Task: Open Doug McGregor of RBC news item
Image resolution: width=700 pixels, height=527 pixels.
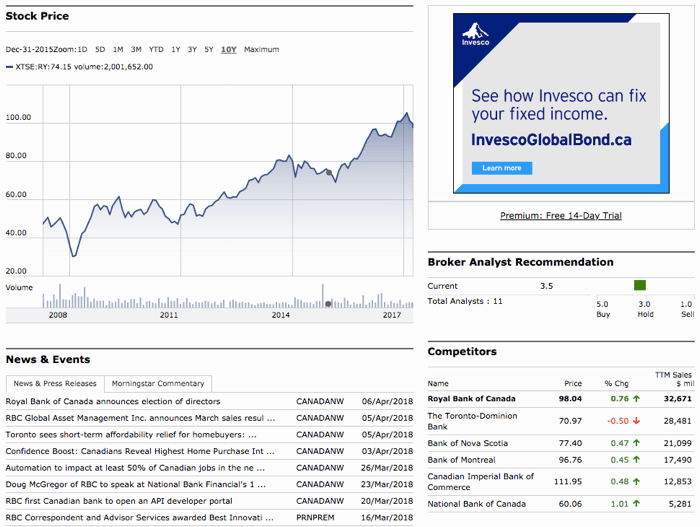Action: point(136,484)
